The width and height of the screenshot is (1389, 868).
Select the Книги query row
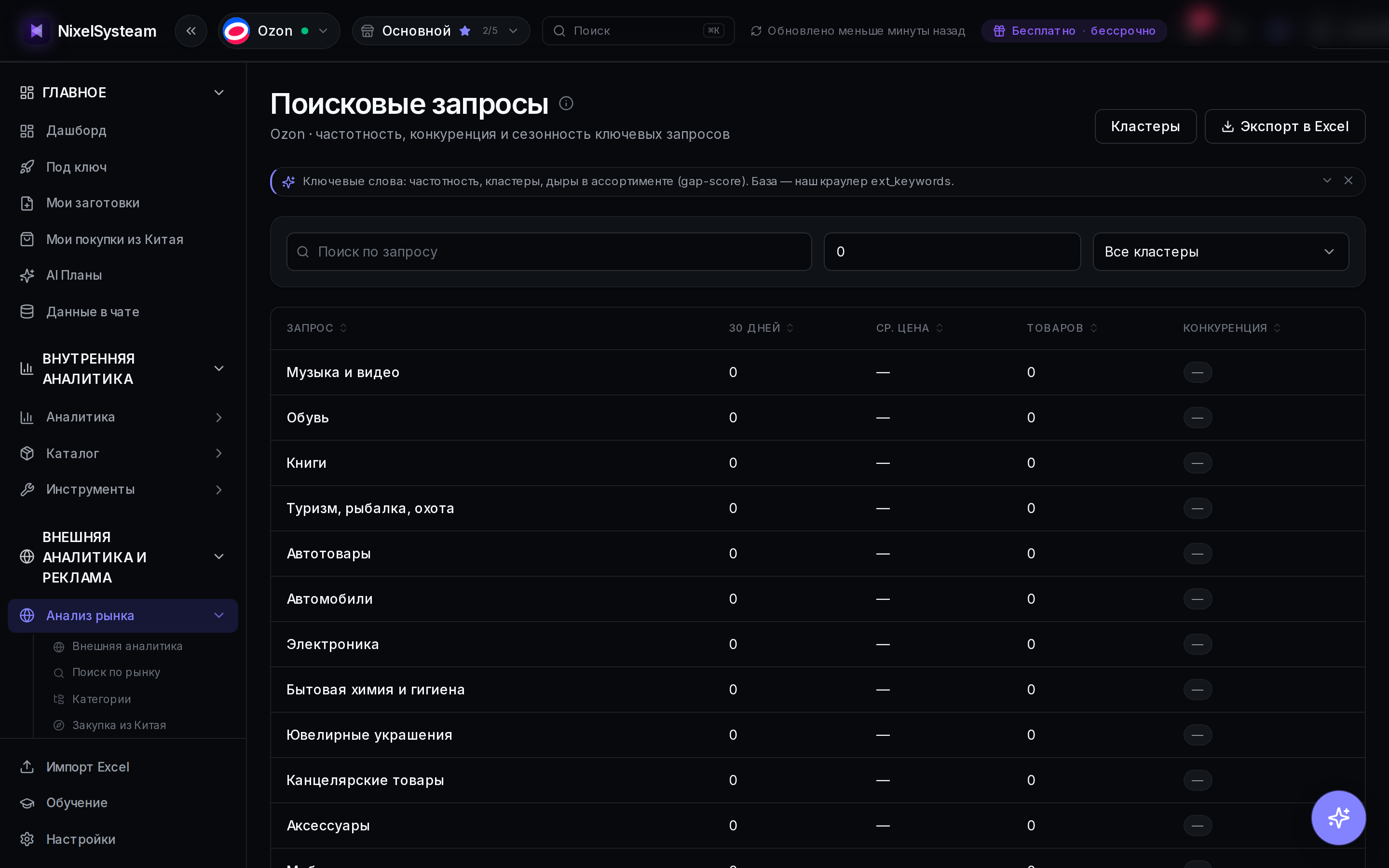click(817, 463)
